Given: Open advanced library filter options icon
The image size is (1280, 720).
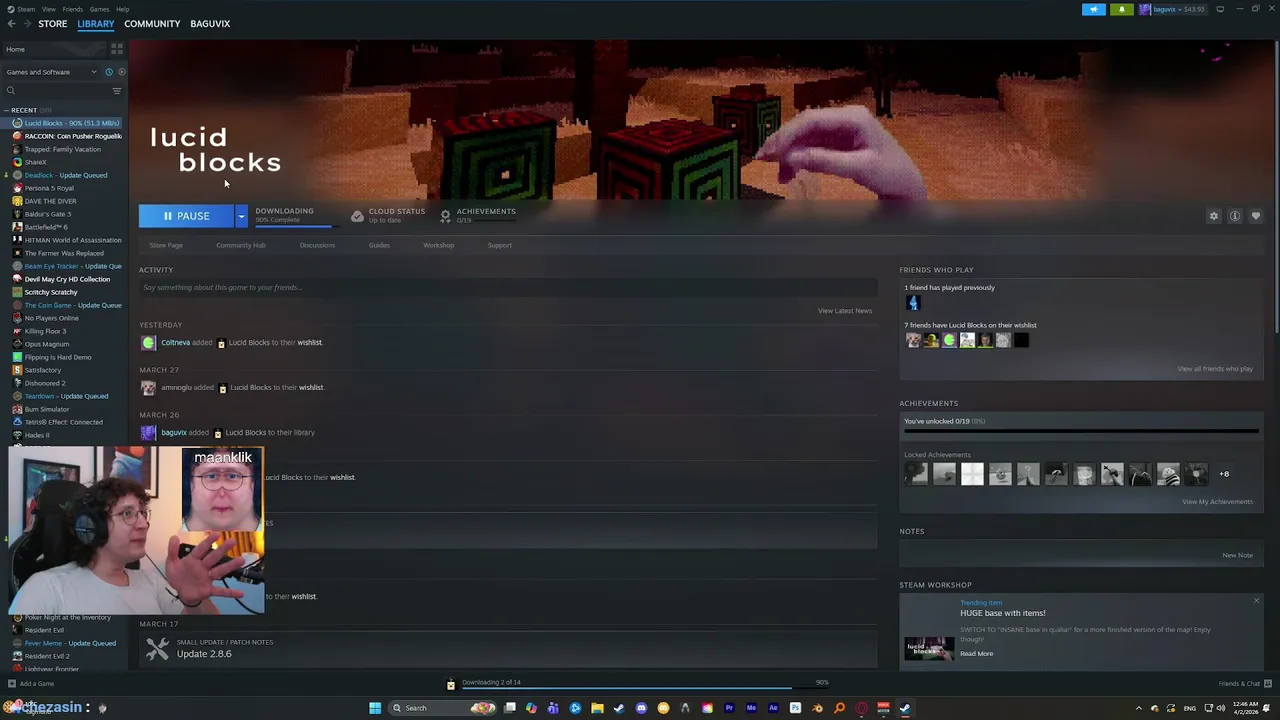Looking at the screenshot, I should coord(117,91).
